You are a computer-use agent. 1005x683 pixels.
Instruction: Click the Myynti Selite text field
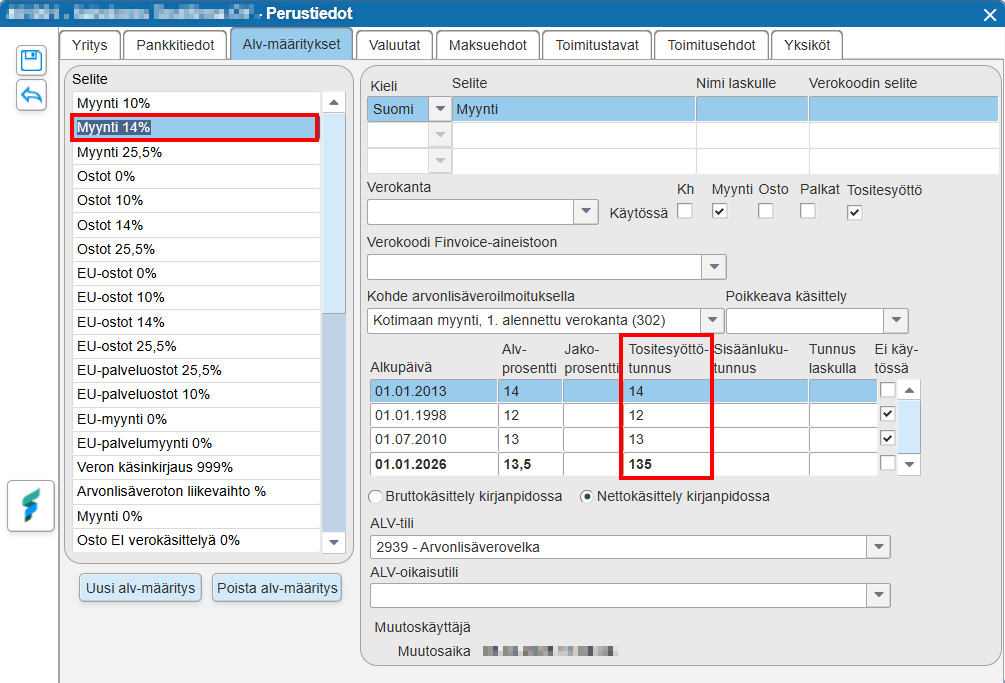click(574, 109)
